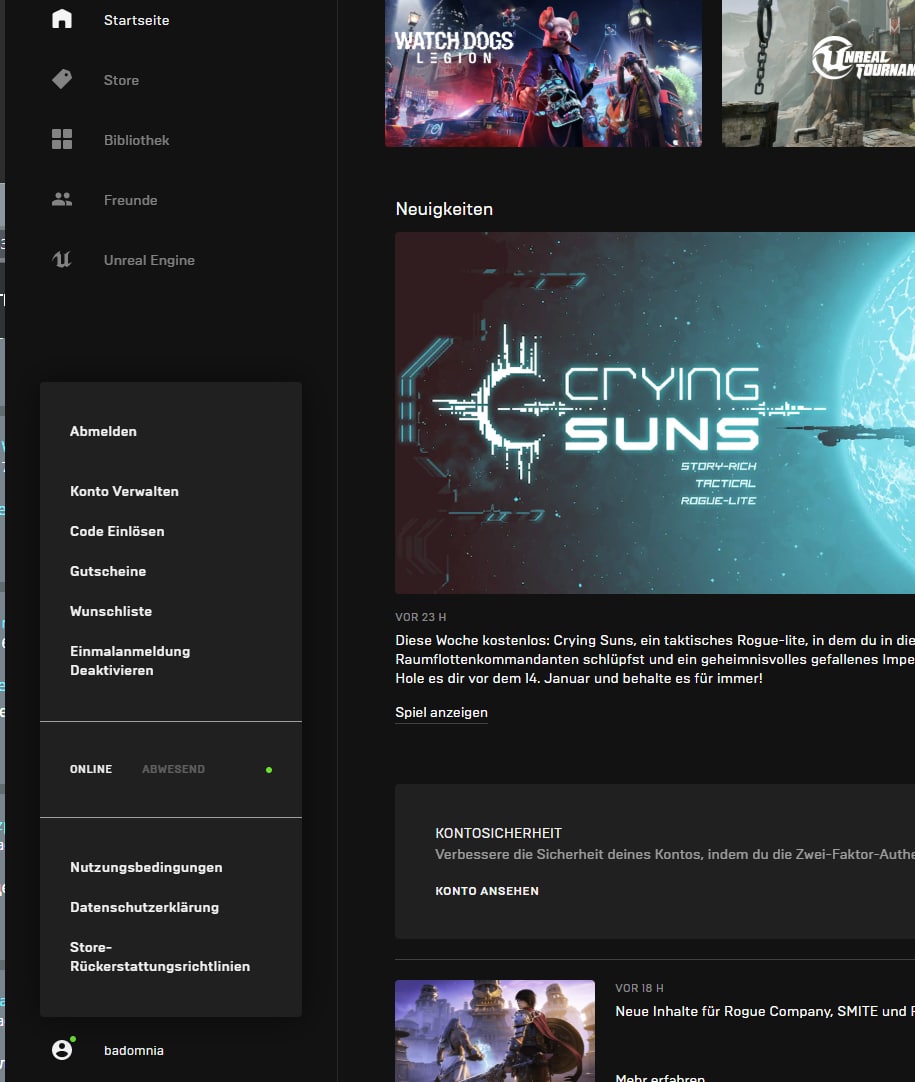The width and height of the screenshot is (915, 1082).
Task: Click the Unreal Engine logo icon
Action: 62,259
